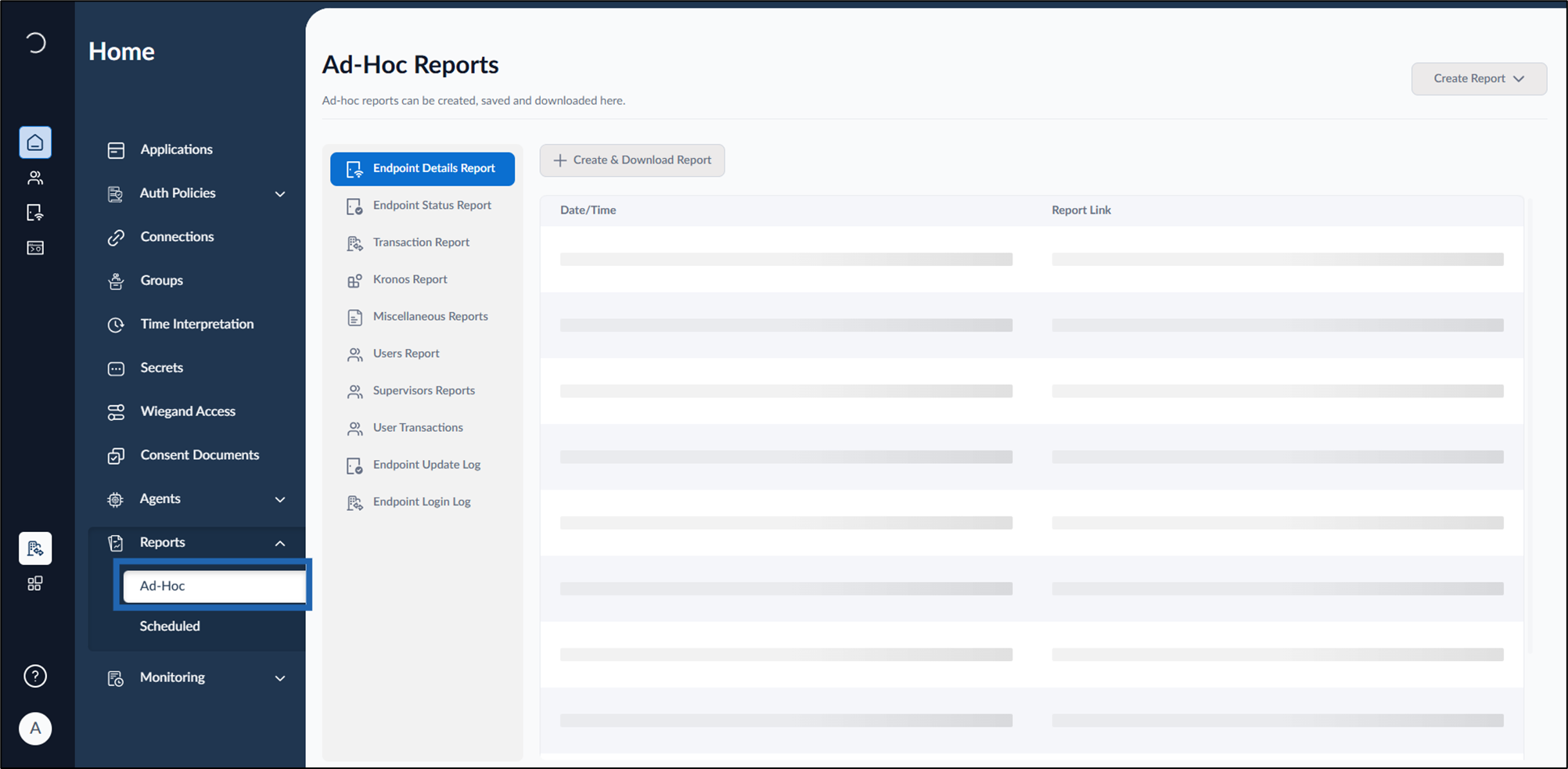This screenshot has height=769, width=1568.
Task: Click the Users Report people icon
Action: (x=354, y=354)
